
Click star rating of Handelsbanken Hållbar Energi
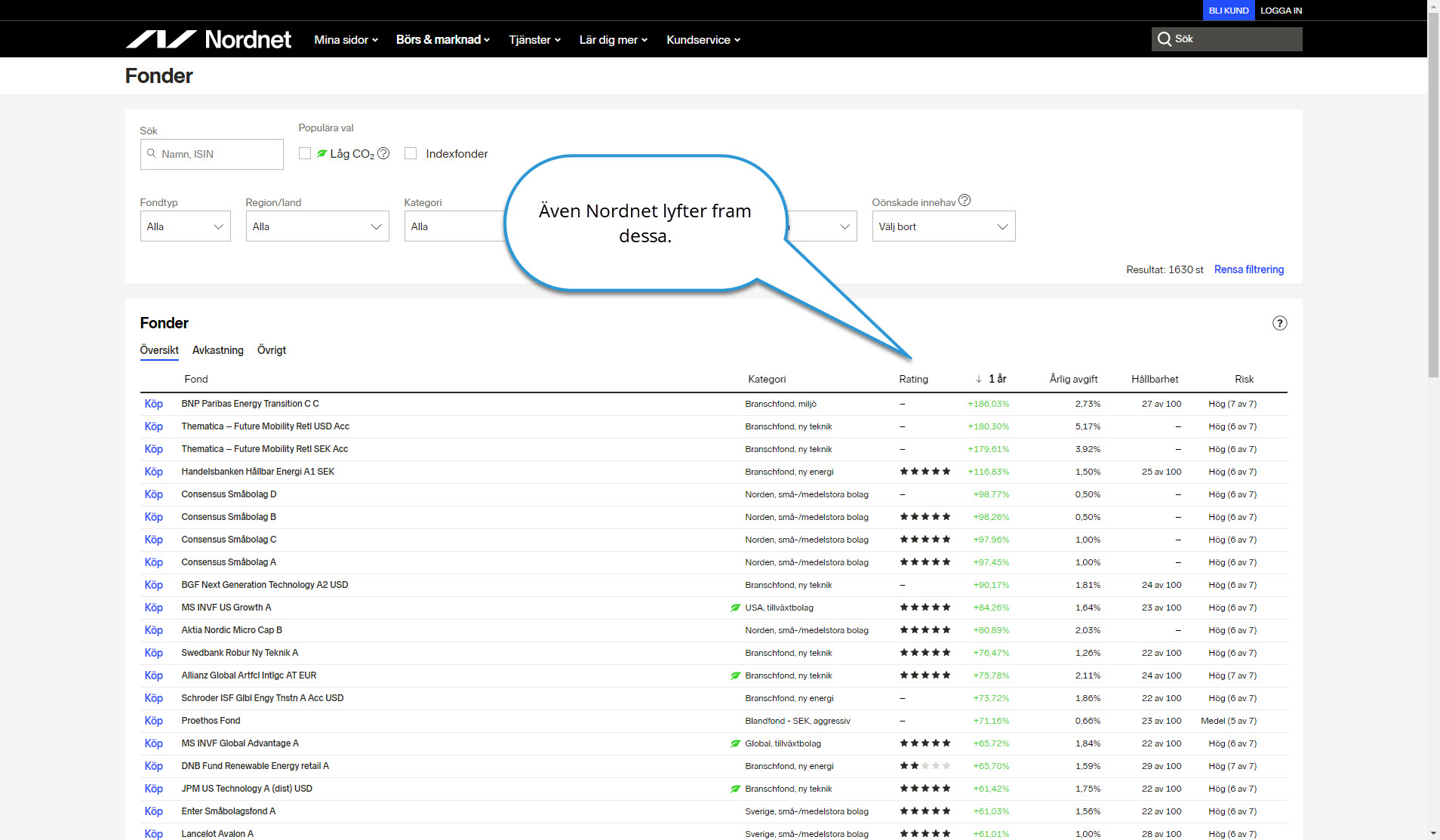point(925,472)
